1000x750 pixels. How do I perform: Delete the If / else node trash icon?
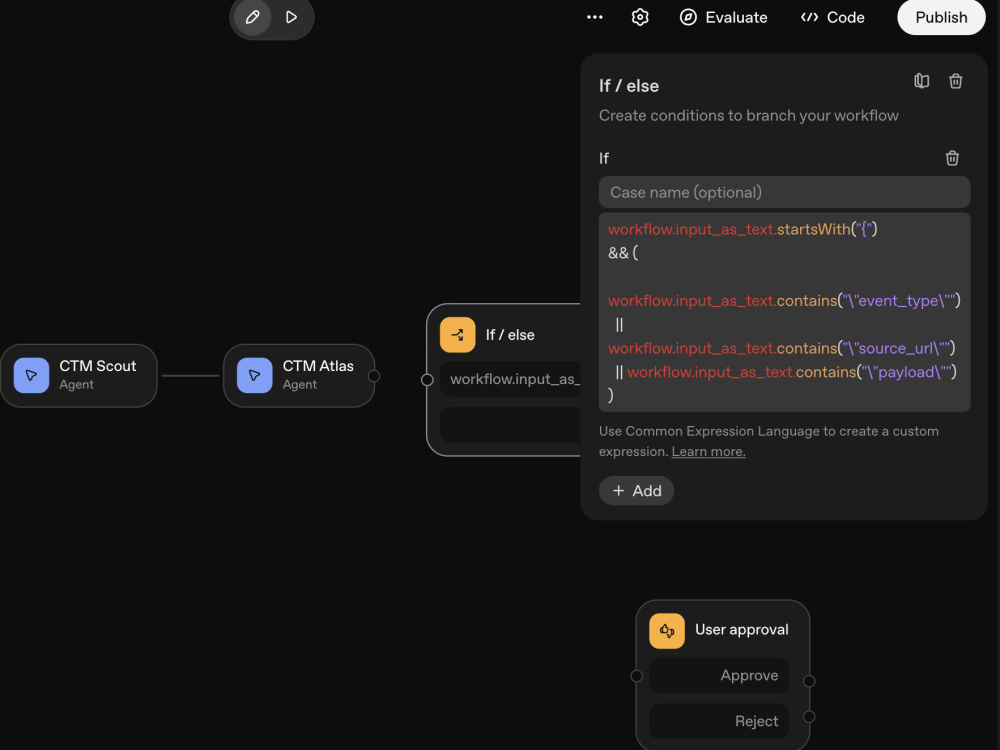(x=955, y=81)
